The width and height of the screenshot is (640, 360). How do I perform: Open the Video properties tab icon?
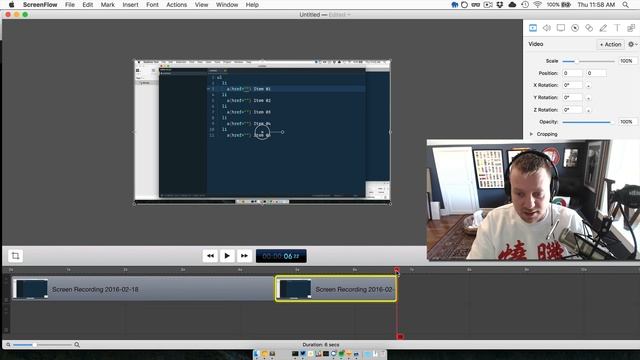click(x=533, y=28)
